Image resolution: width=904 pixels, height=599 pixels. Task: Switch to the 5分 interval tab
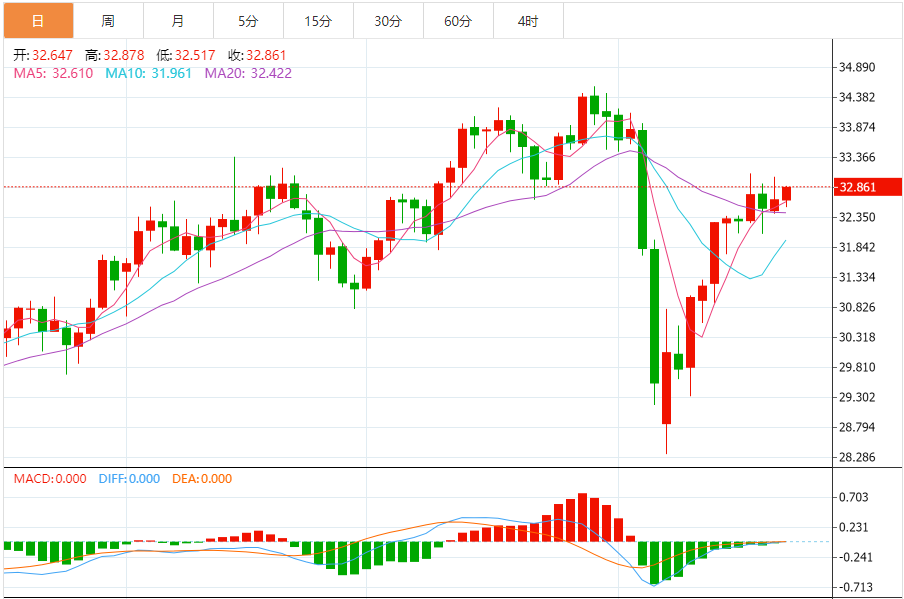point(248,21)
